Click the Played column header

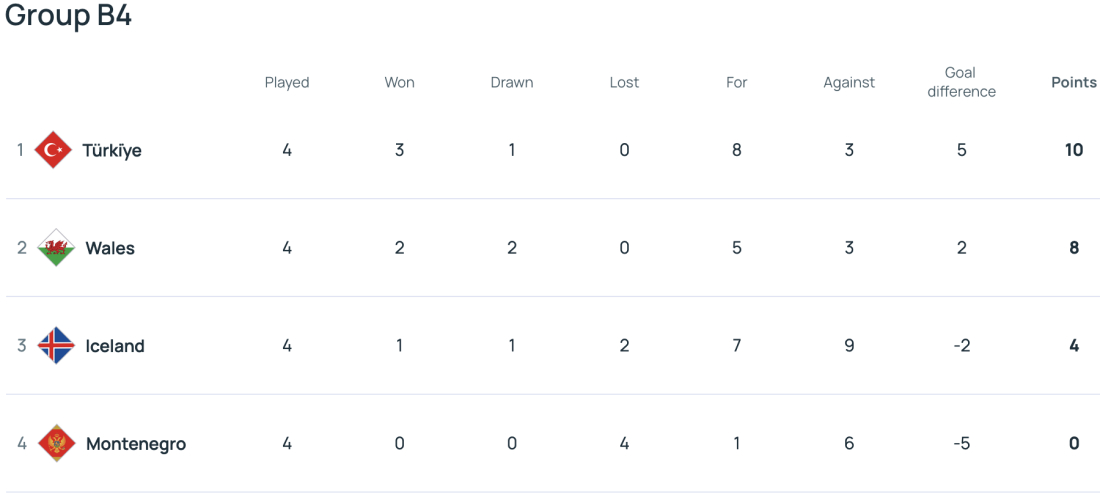[x=287, y=83]
